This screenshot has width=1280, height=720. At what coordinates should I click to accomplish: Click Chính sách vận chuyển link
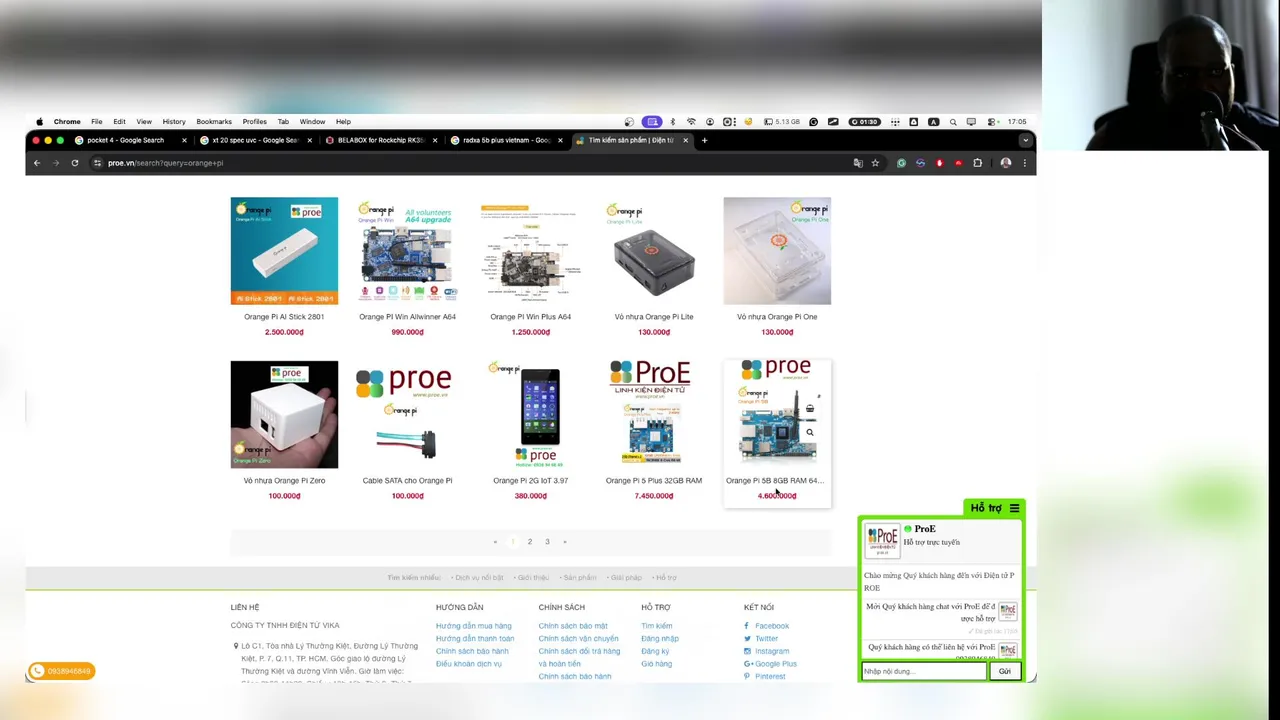click(579, 638)
